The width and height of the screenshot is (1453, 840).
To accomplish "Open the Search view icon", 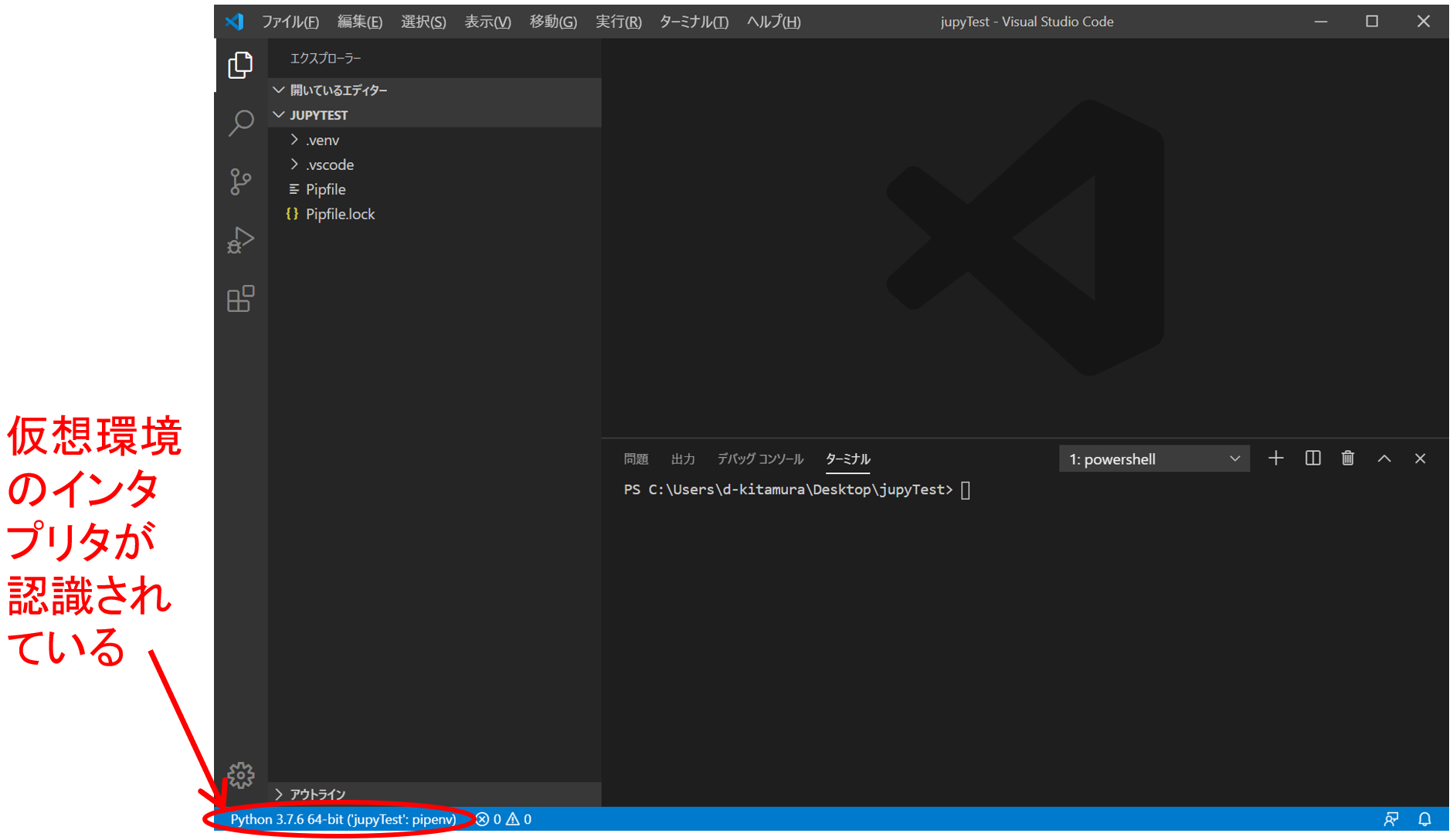I will coord(240,124).
